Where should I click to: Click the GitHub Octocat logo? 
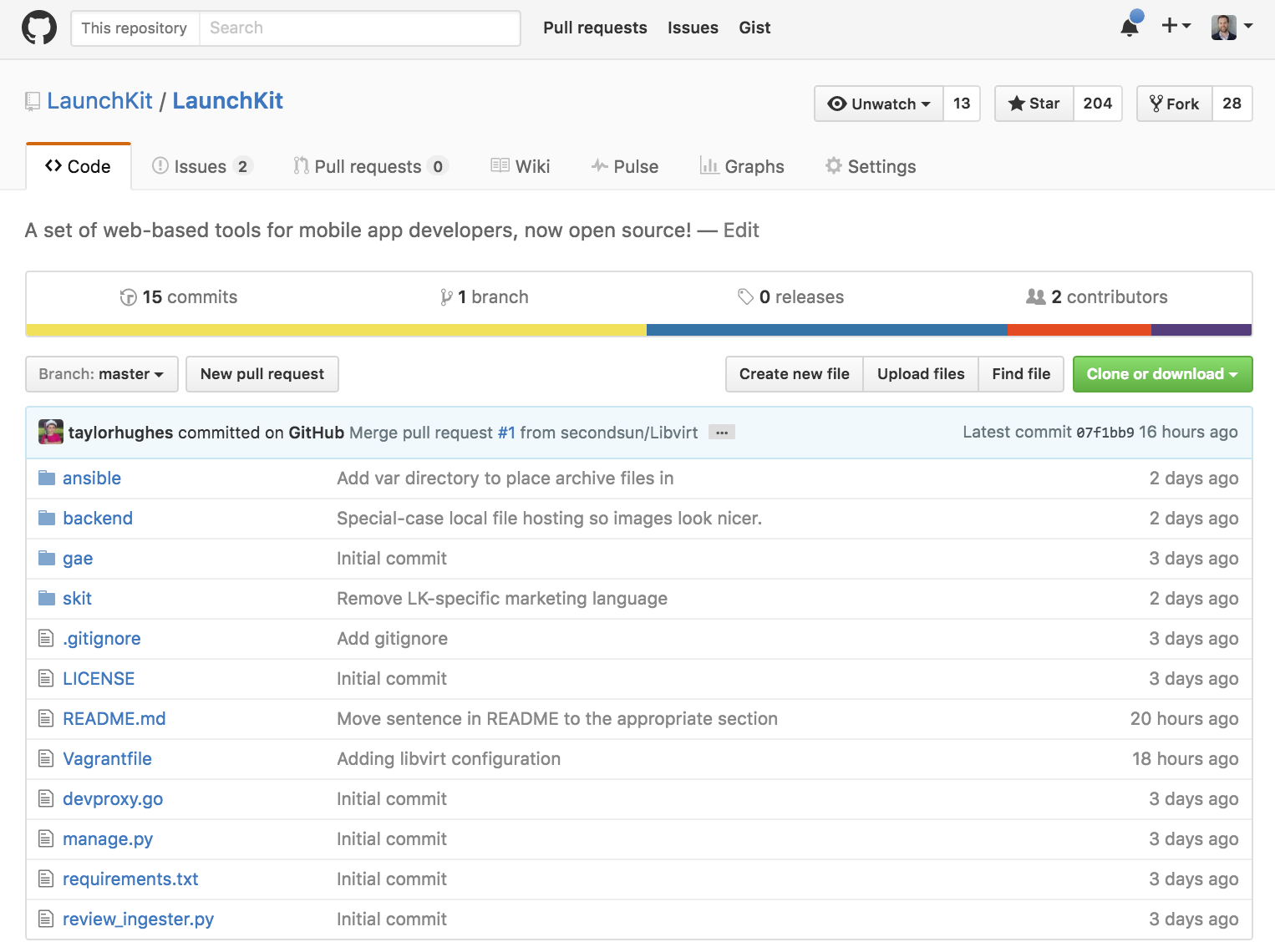[39, 28]
